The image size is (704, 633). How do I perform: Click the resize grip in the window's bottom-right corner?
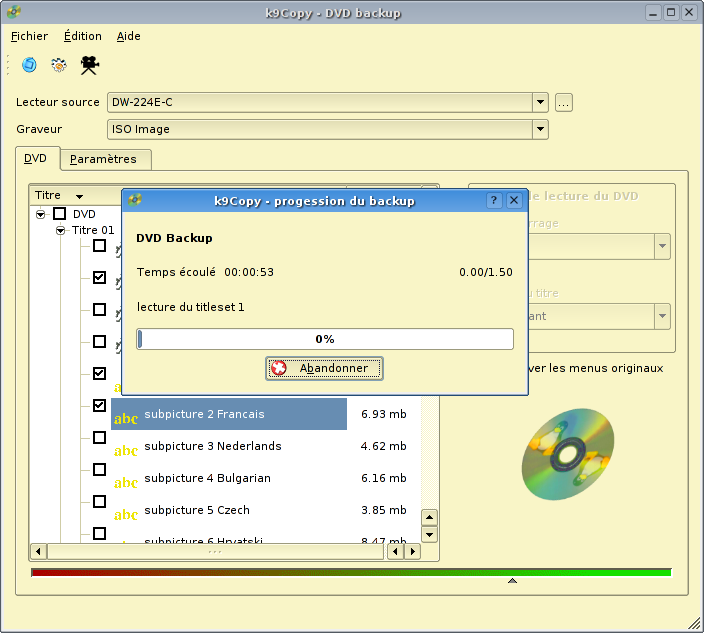[x=695, y=623]
